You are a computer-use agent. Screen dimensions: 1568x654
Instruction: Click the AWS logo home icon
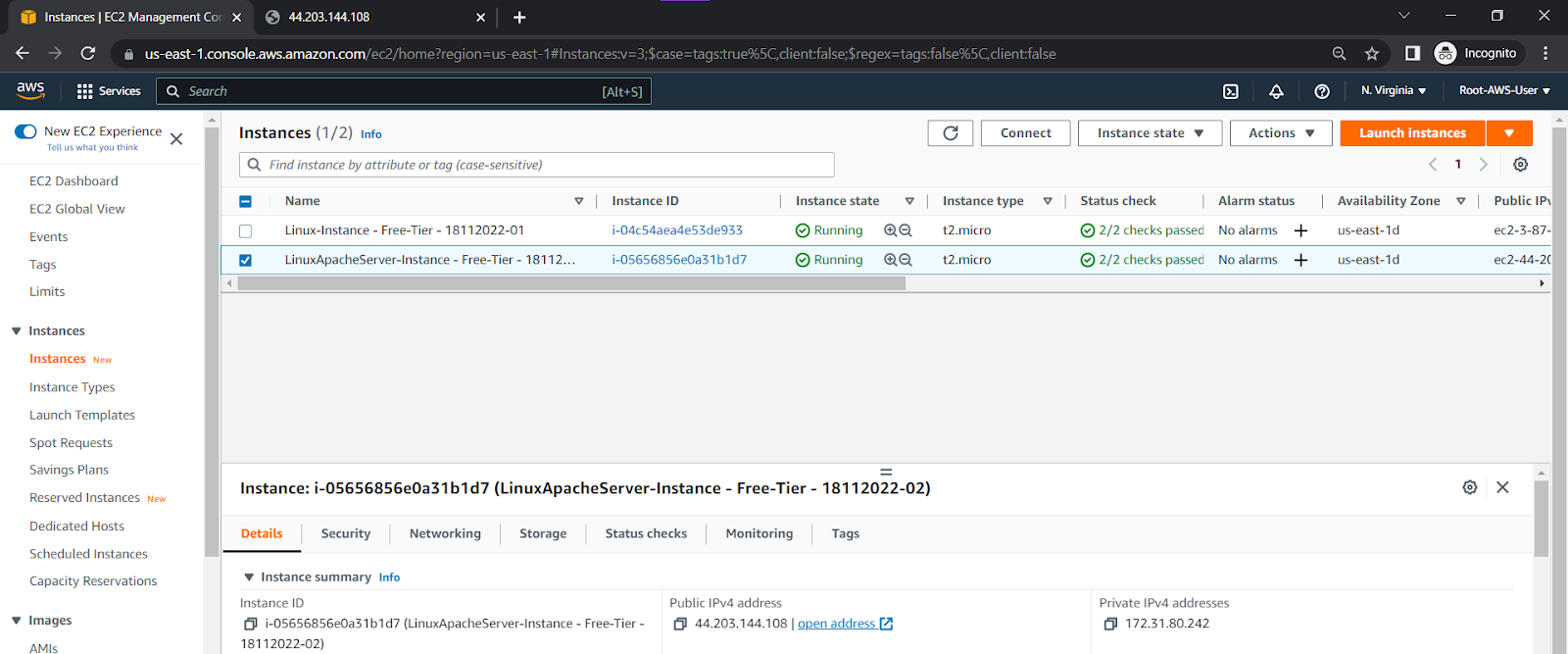[x=30, y=89]
